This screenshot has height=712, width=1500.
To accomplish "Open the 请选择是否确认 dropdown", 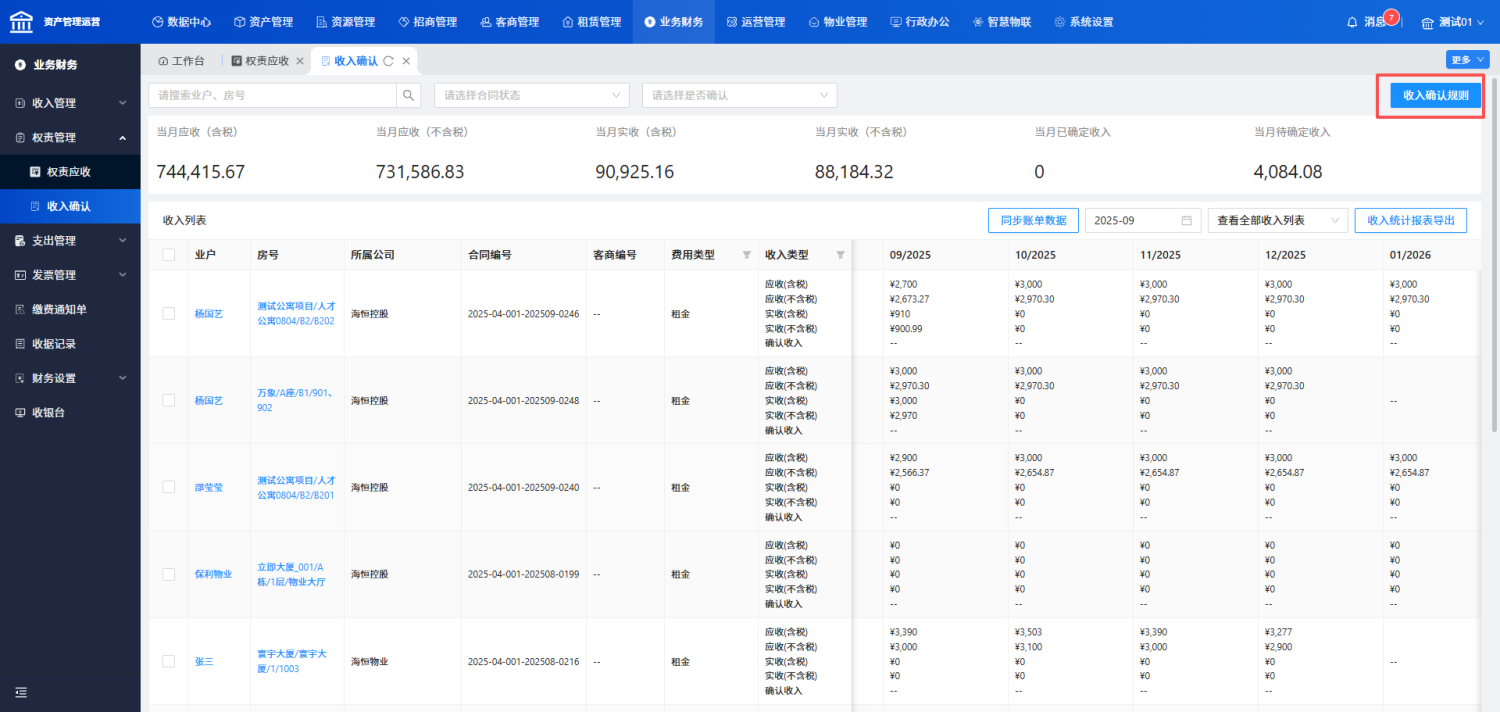I will point(739,95).
